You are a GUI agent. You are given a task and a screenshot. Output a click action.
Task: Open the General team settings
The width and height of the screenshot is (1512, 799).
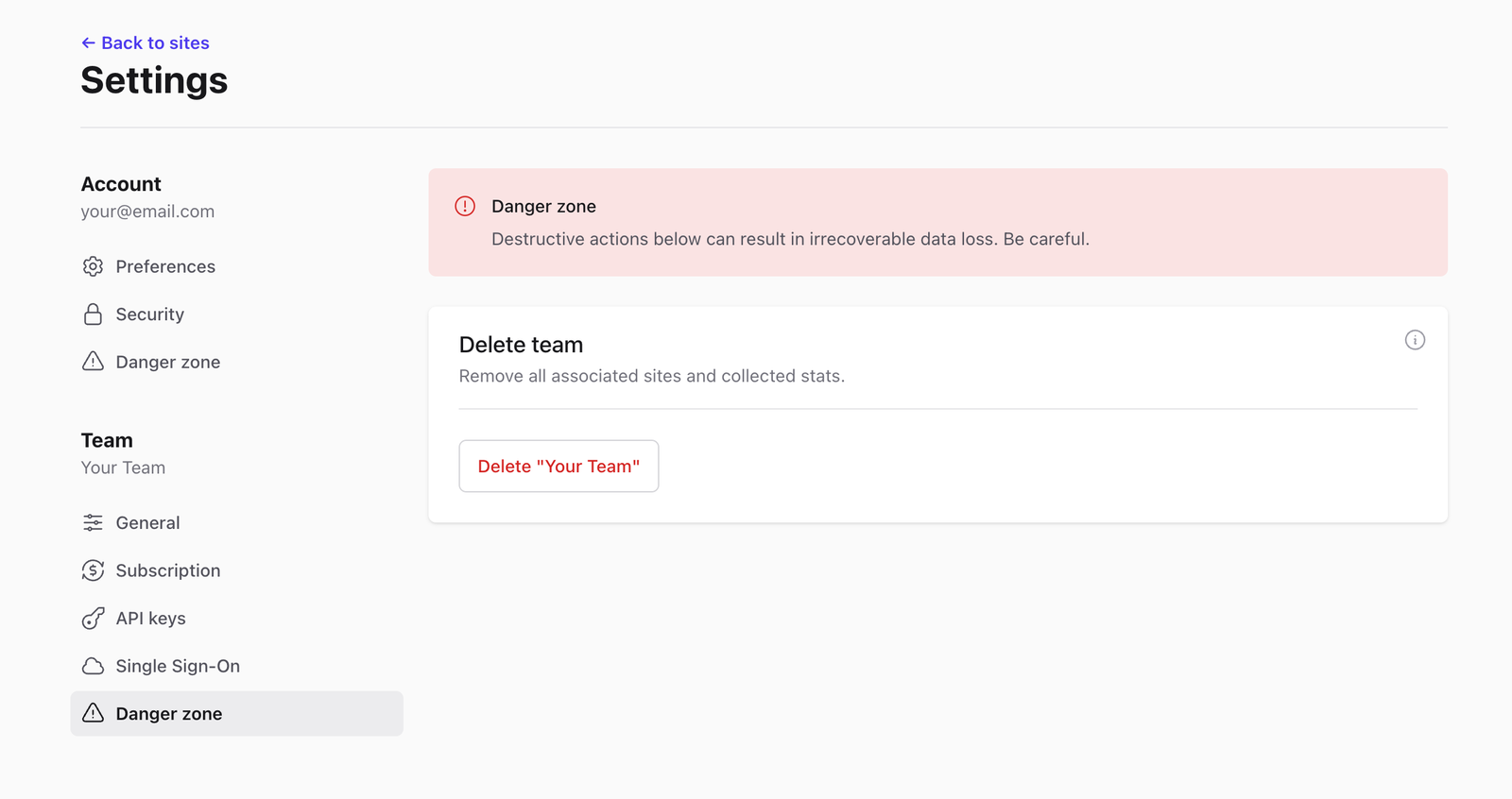[147, 523]
